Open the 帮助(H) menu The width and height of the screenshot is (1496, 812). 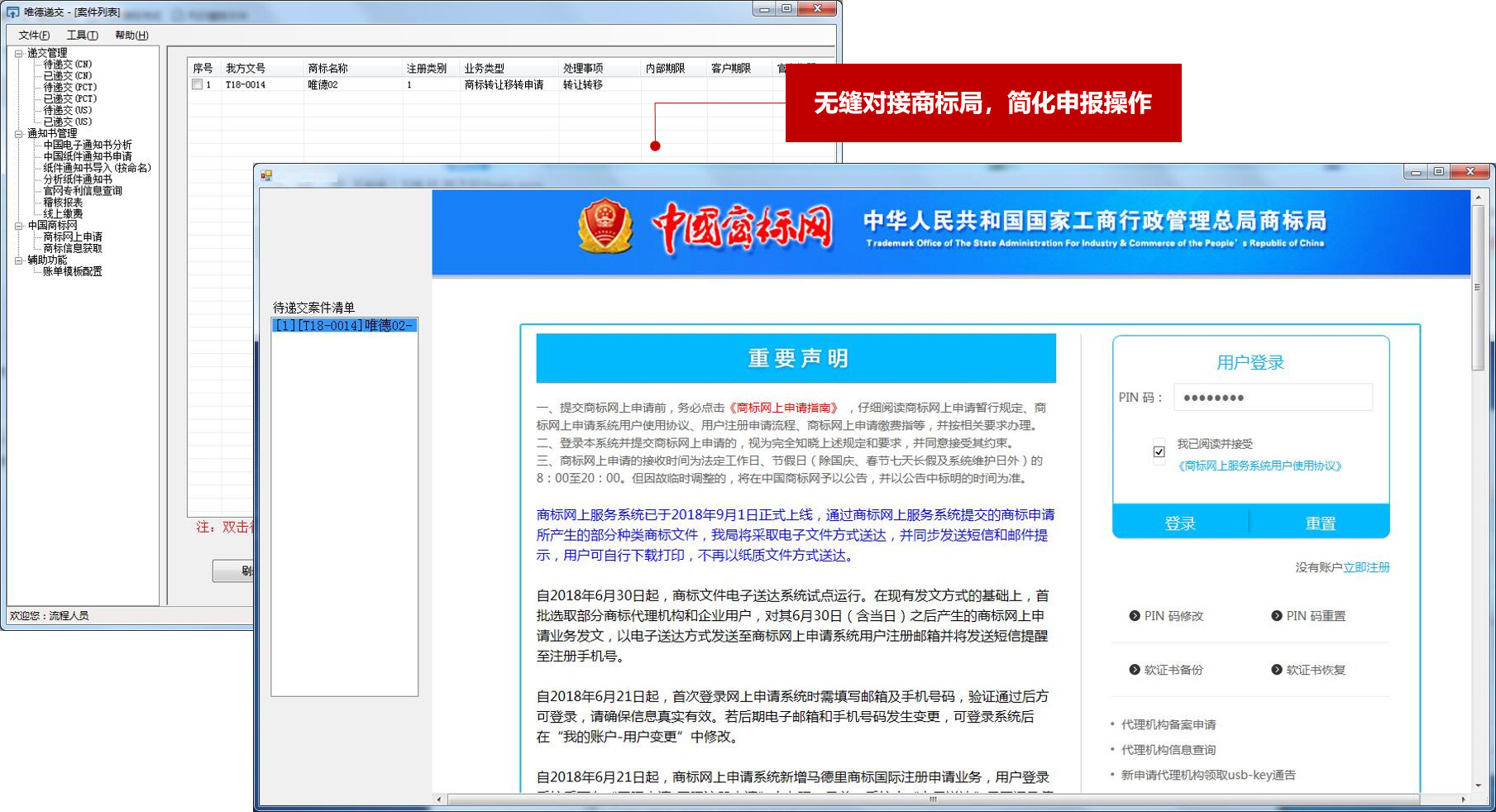click(131, 36)
